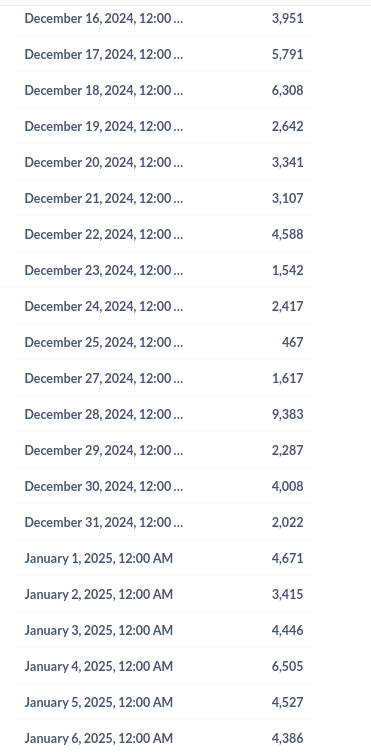Click the 467 value cell
The height and width of the screenshot is (755, 371).
click(x=293, y=342)
